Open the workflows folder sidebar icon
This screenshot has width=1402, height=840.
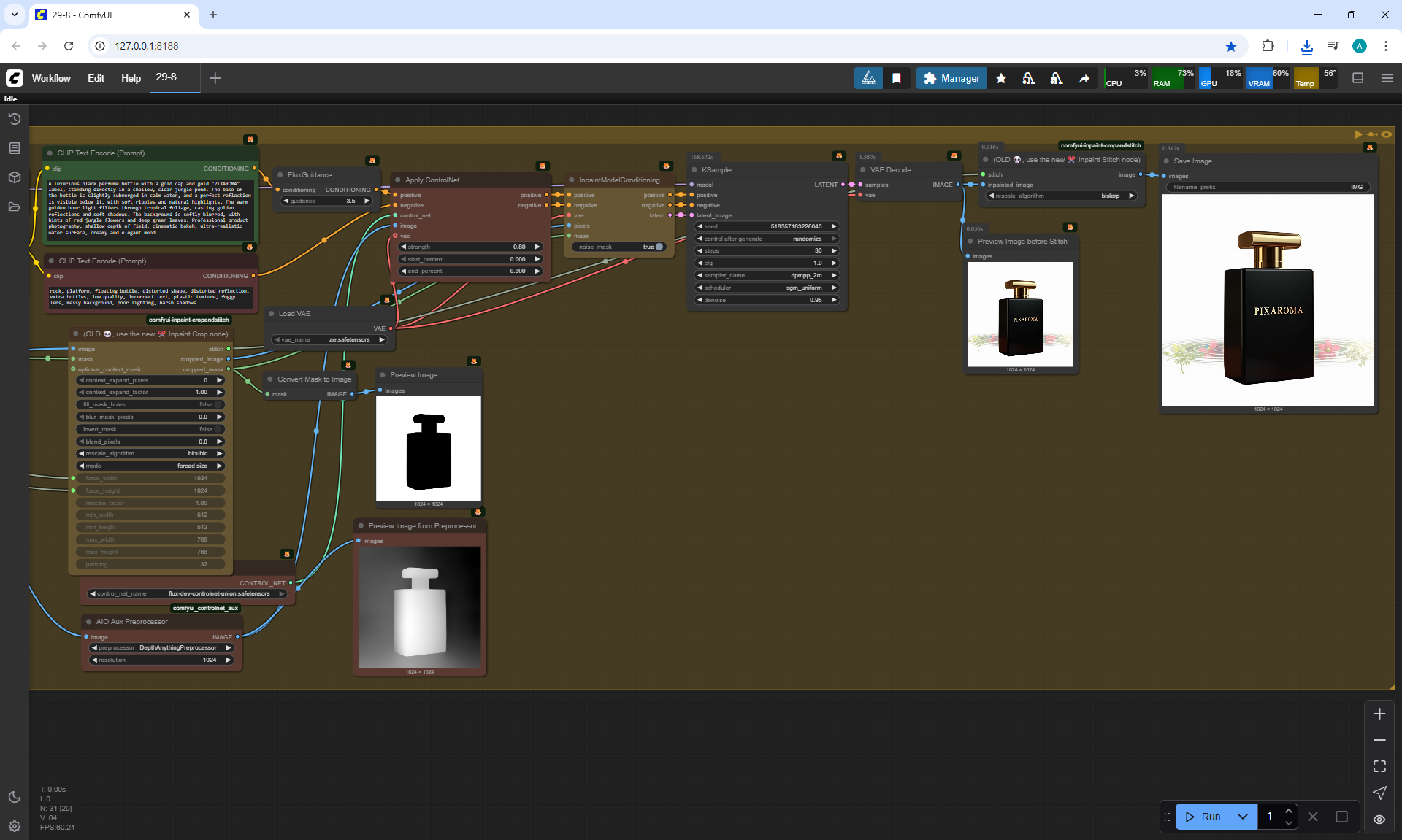tap(14, 207)
